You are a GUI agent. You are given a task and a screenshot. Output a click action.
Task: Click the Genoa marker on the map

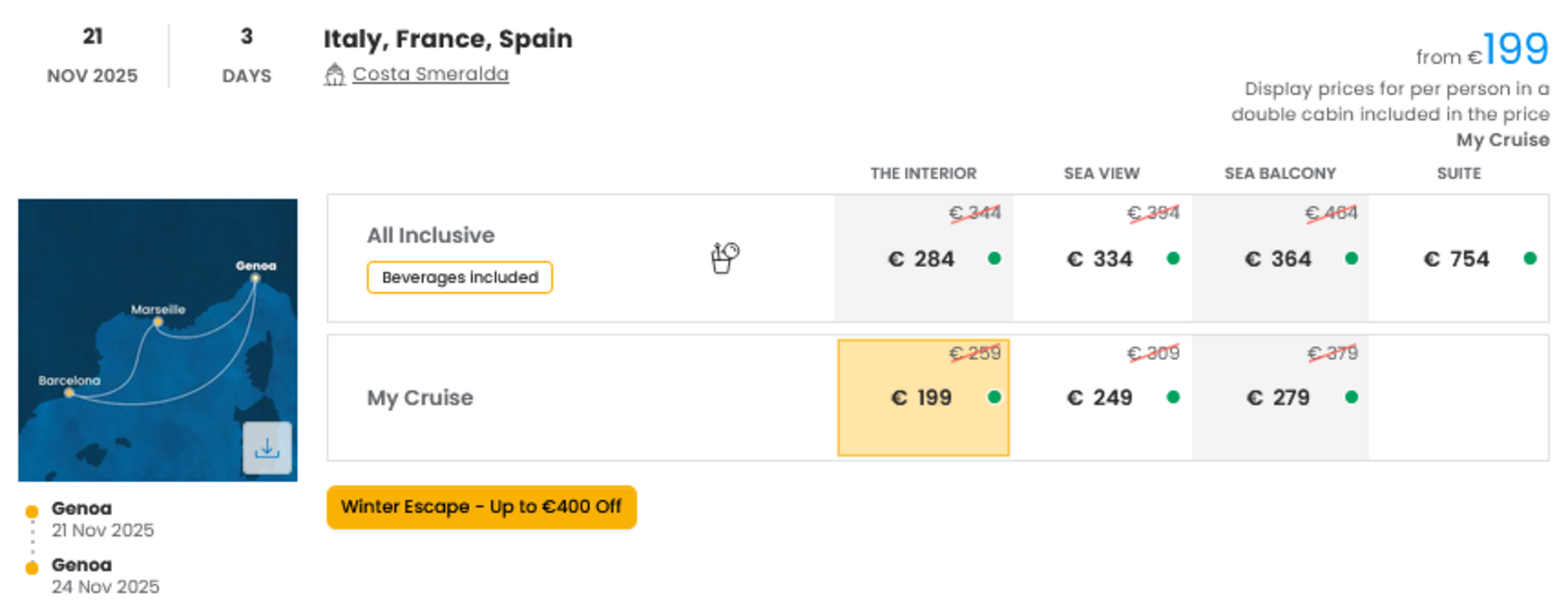tap(255, 278)
